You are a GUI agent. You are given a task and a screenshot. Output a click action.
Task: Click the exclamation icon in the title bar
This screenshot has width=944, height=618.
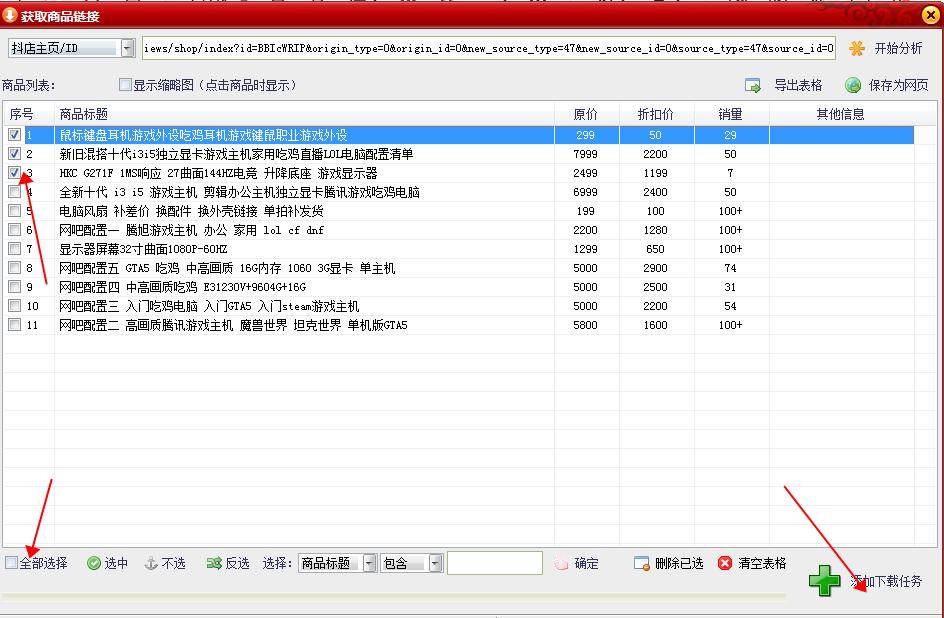point(10,15)
